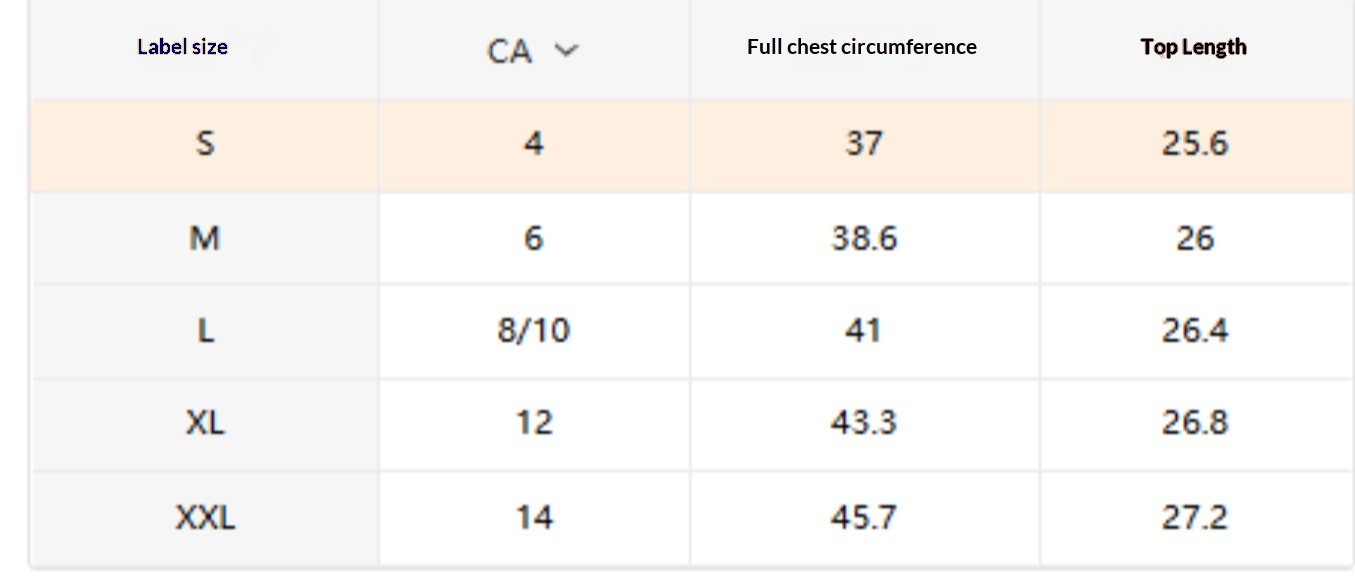Select the highlighted S size row
This screenshot has width=1355, height=587.
[x=204, y=144]
